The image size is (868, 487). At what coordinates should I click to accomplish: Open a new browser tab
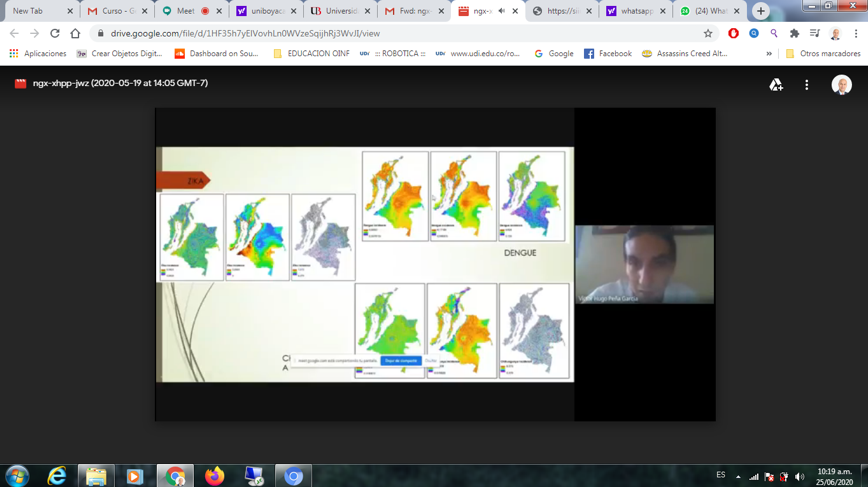(x=761, y=11)
